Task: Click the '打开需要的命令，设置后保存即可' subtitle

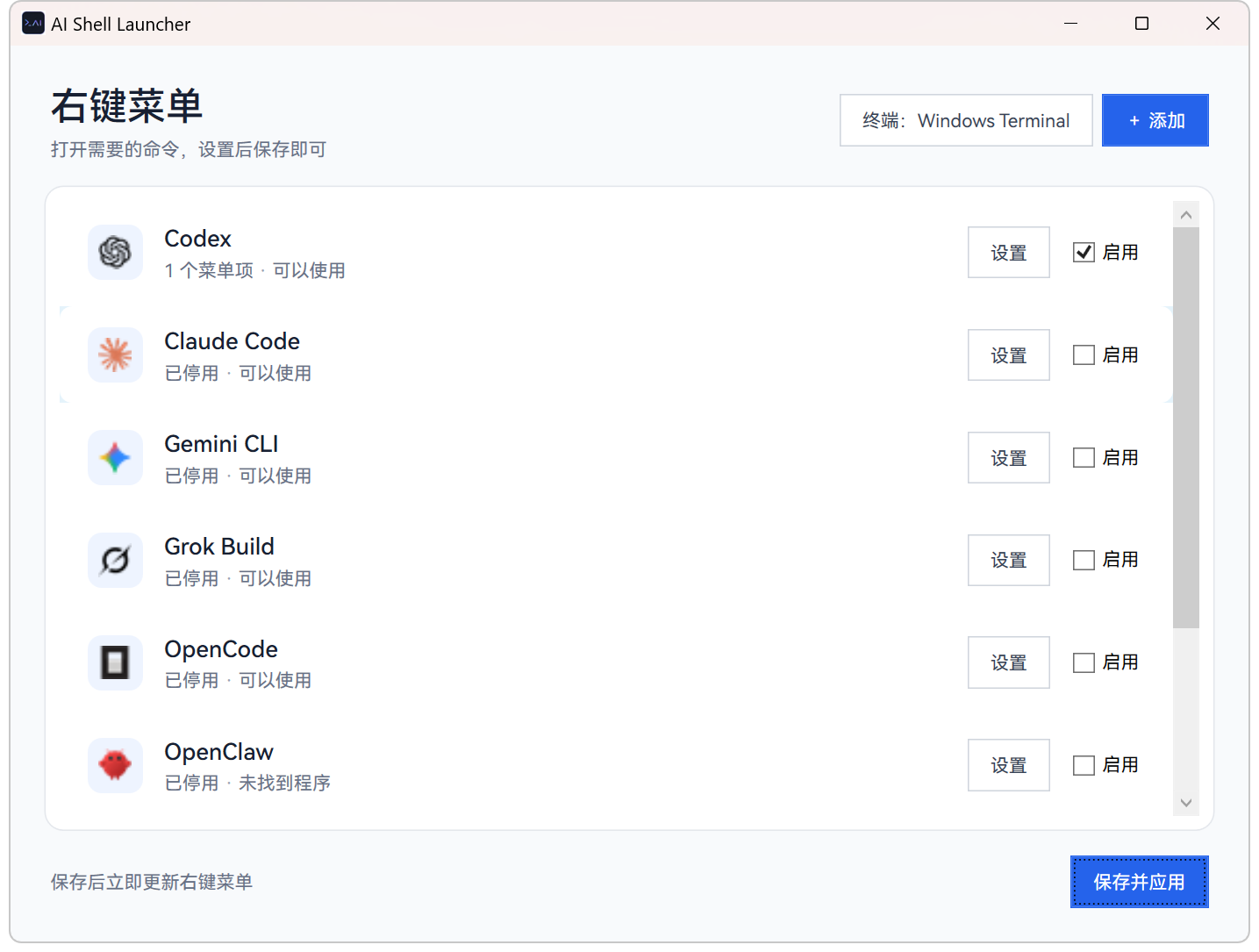Action: [x=189, y=149]
